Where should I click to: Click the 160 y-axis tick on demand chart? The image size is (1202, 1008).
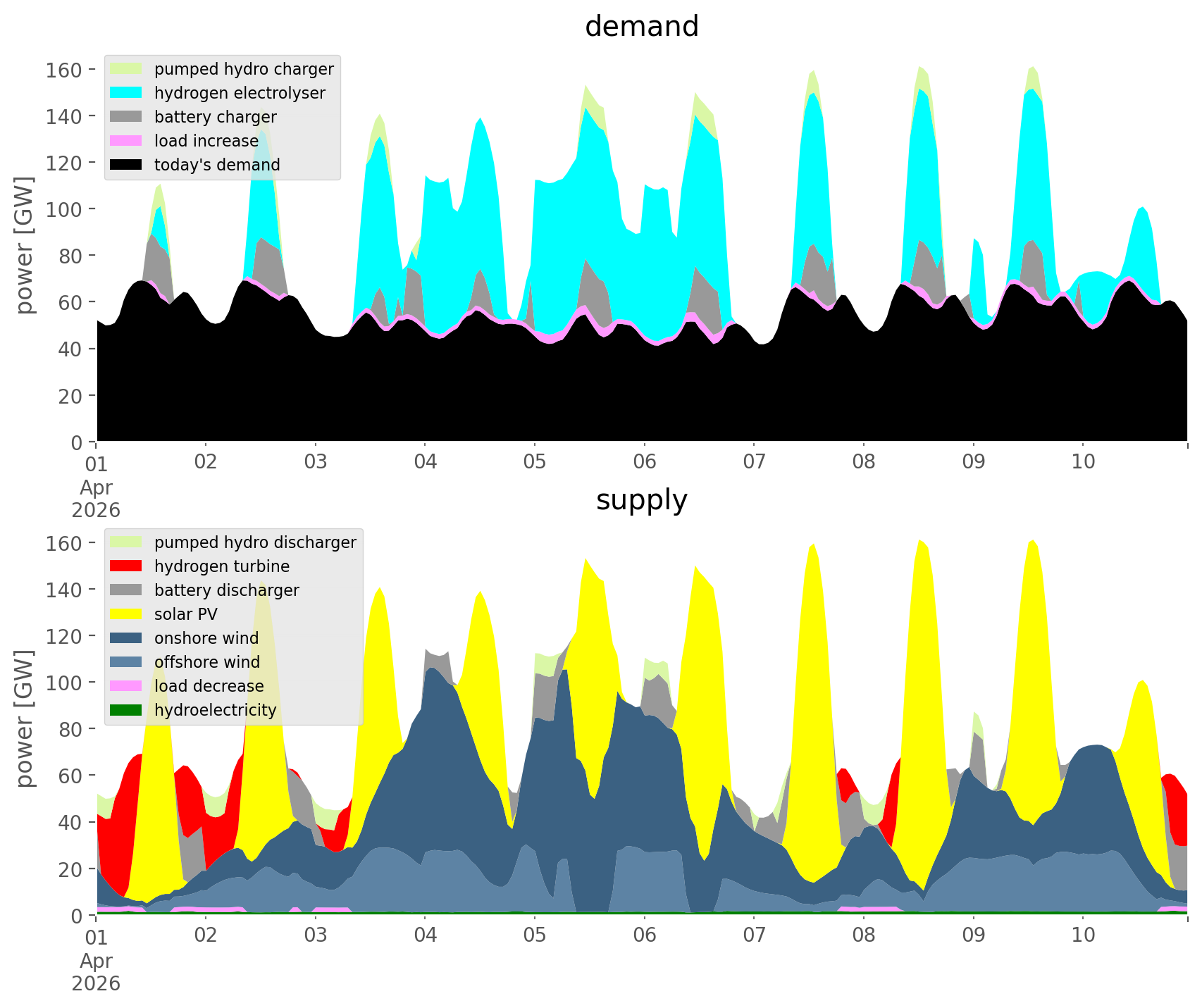click(64, 70)
